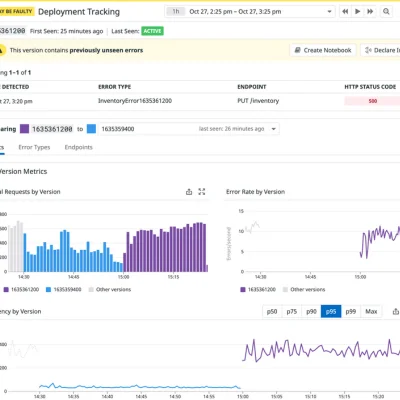The width and height of the screenshot is (400, 400).
Task: Fast forward the time range
Action: pyautogui.click(x=370, y=12)
